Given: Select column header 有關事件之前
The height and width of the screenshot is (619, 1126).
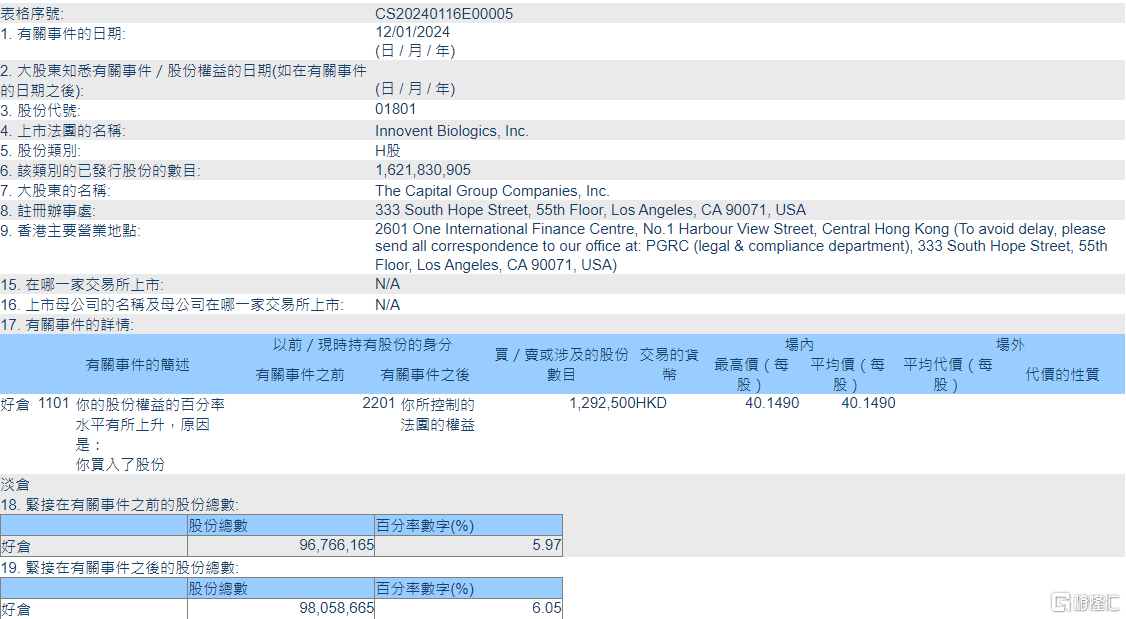Looking at the screenshot, I should pyautogui.click(x=300, y=375).
